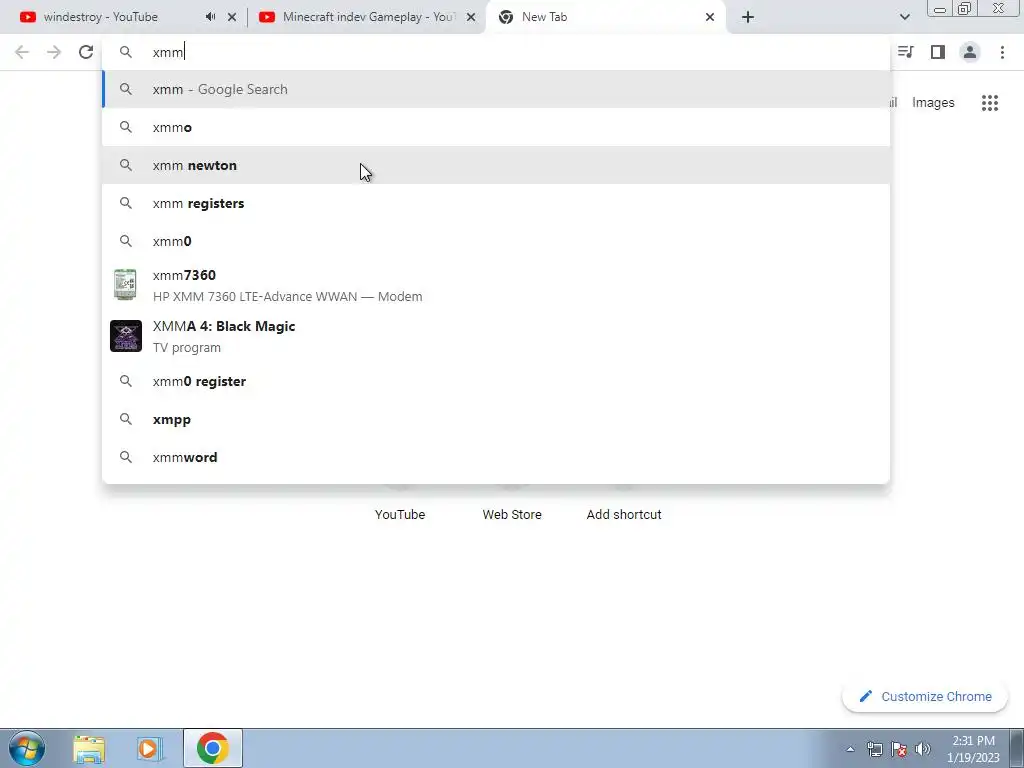This screenshot has width=1024, height=768.
Task: Close the New Tab tab
Action: point(710,17)
